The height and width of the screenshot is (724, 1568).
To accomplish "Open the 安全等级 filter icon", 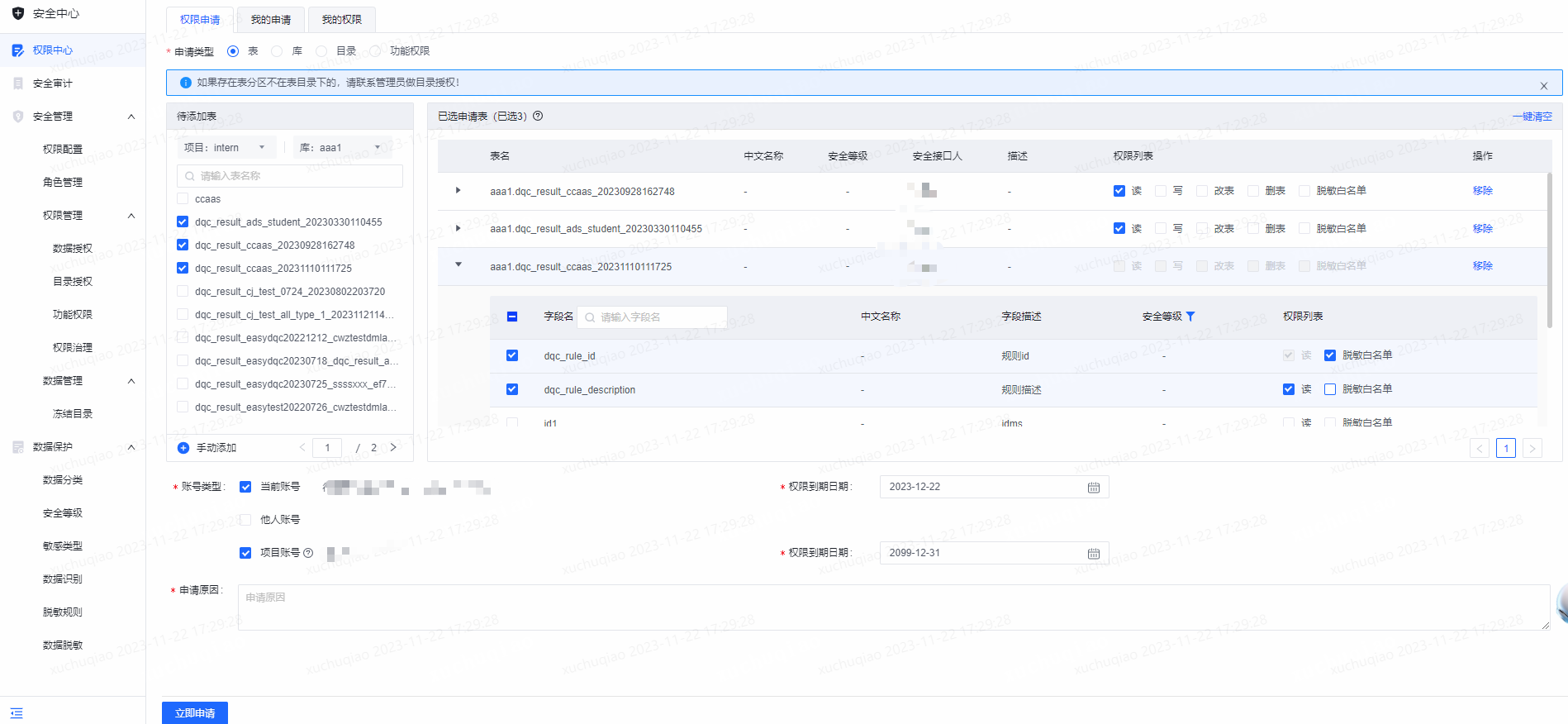I will (1190, 317).
